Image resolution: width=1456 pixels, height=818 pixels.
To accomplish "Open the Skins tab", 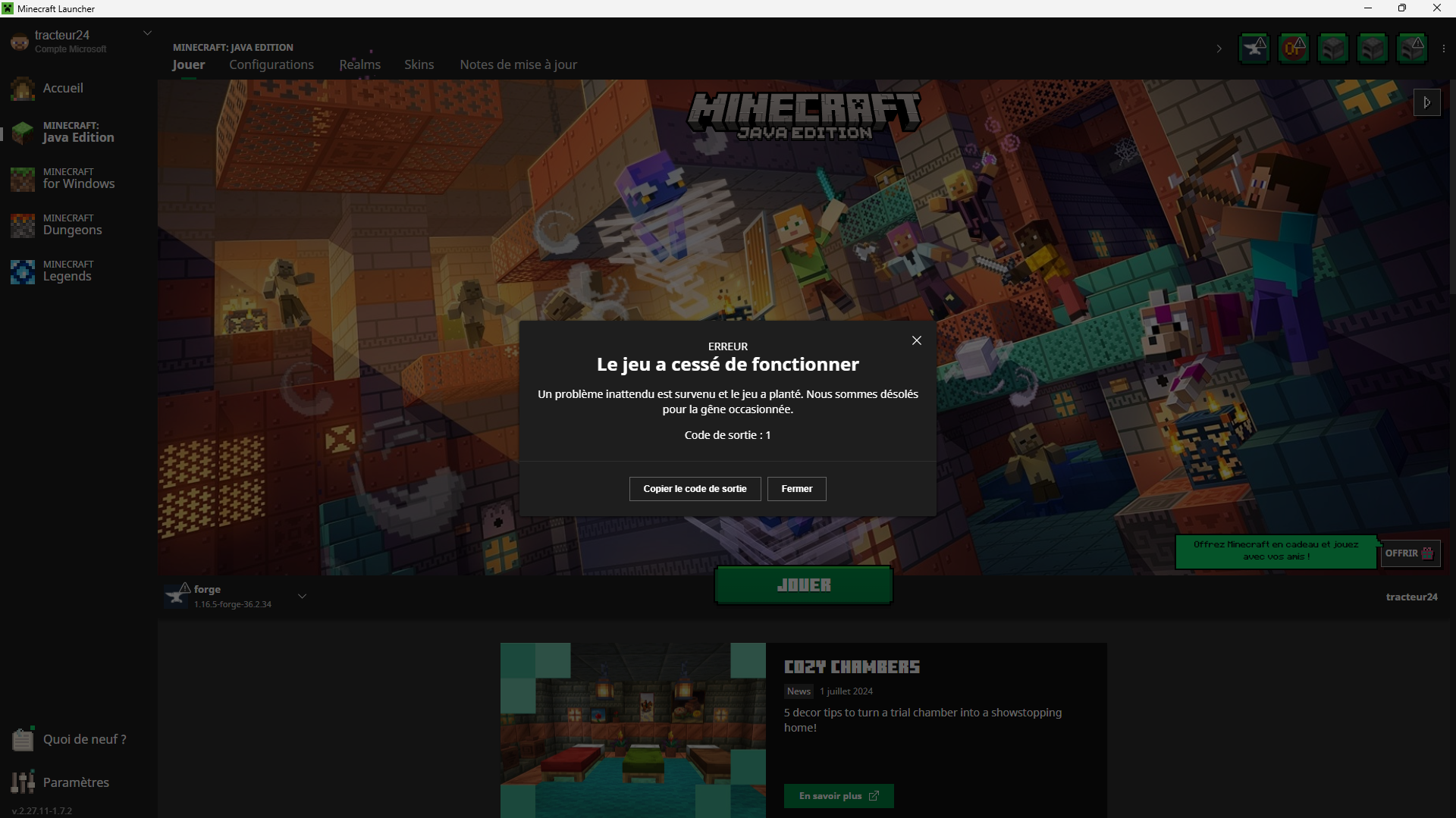I will 419,64.
